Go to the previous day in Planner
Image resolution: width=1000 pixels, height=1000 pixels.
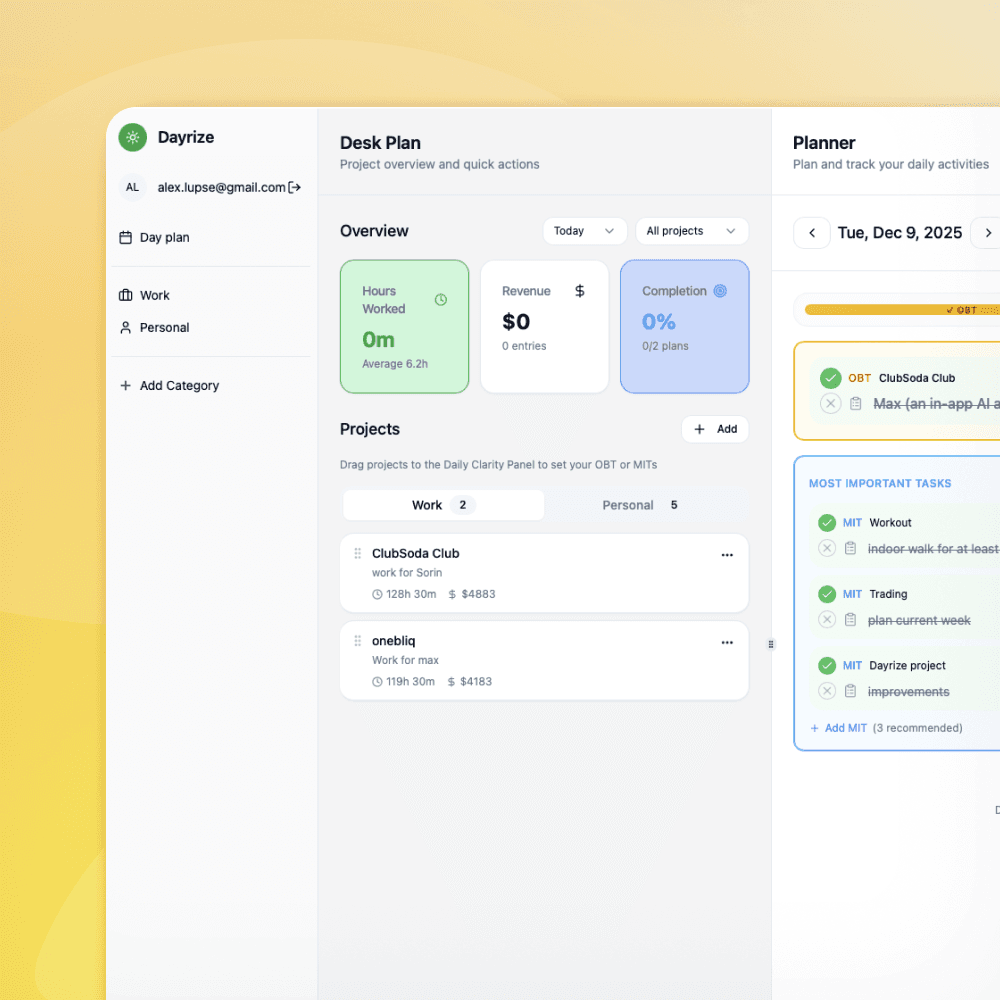812,233
